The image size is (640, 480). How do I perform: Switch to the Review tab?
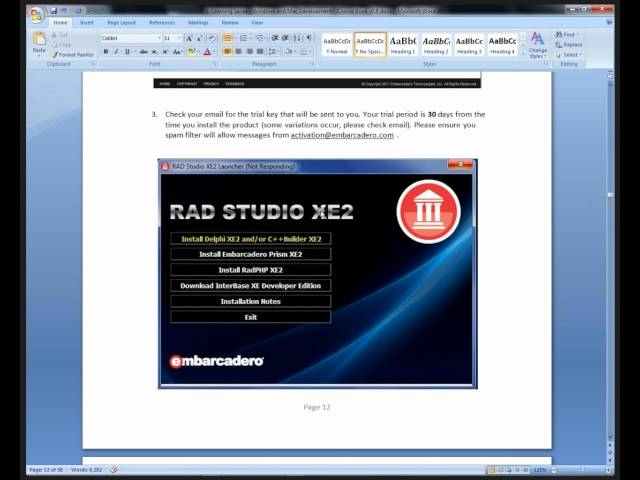click(230, 23)
